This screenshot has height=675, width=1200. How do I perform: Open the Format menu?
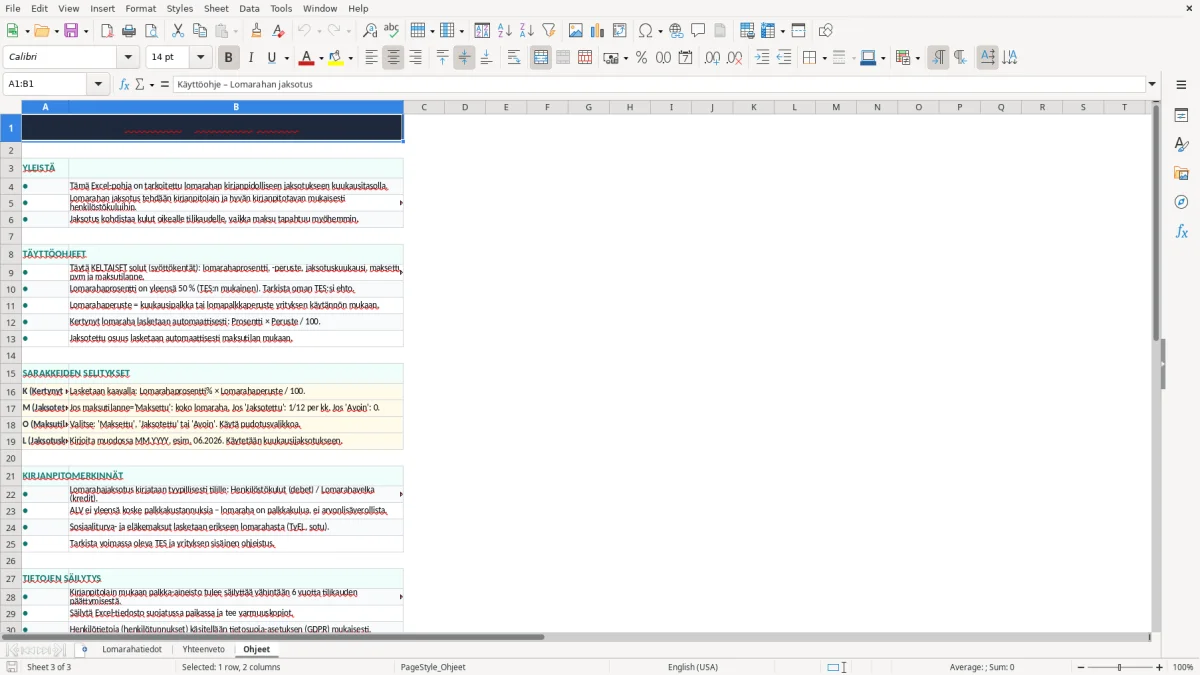click(x=141, y=8)
